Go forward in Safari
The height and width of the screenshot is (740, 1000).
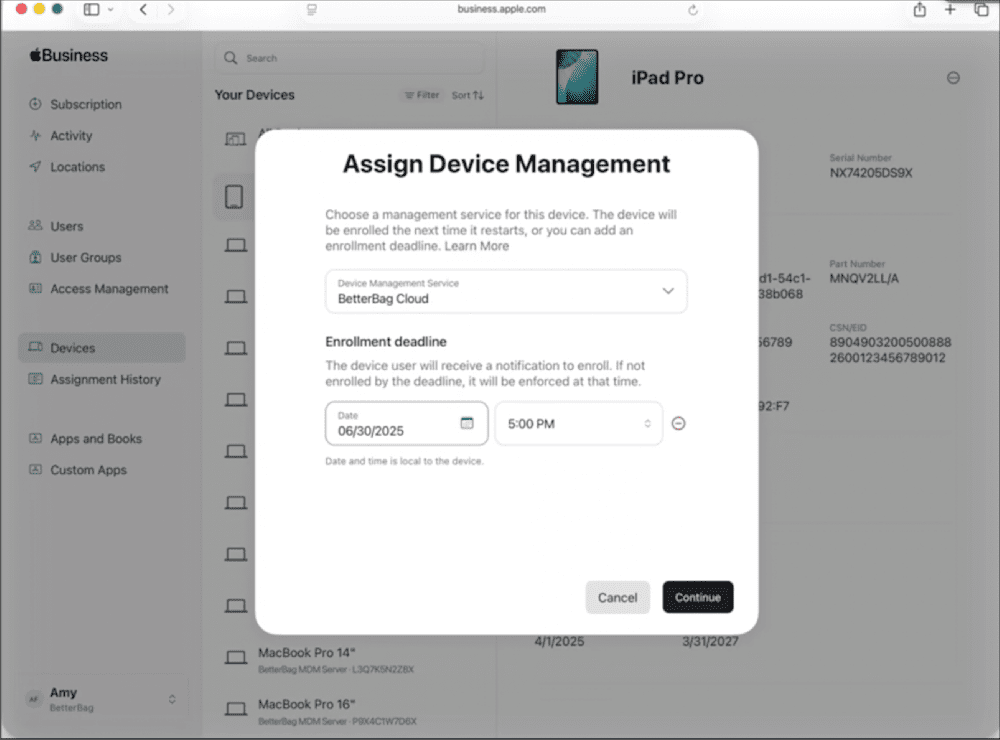[170, 10]
